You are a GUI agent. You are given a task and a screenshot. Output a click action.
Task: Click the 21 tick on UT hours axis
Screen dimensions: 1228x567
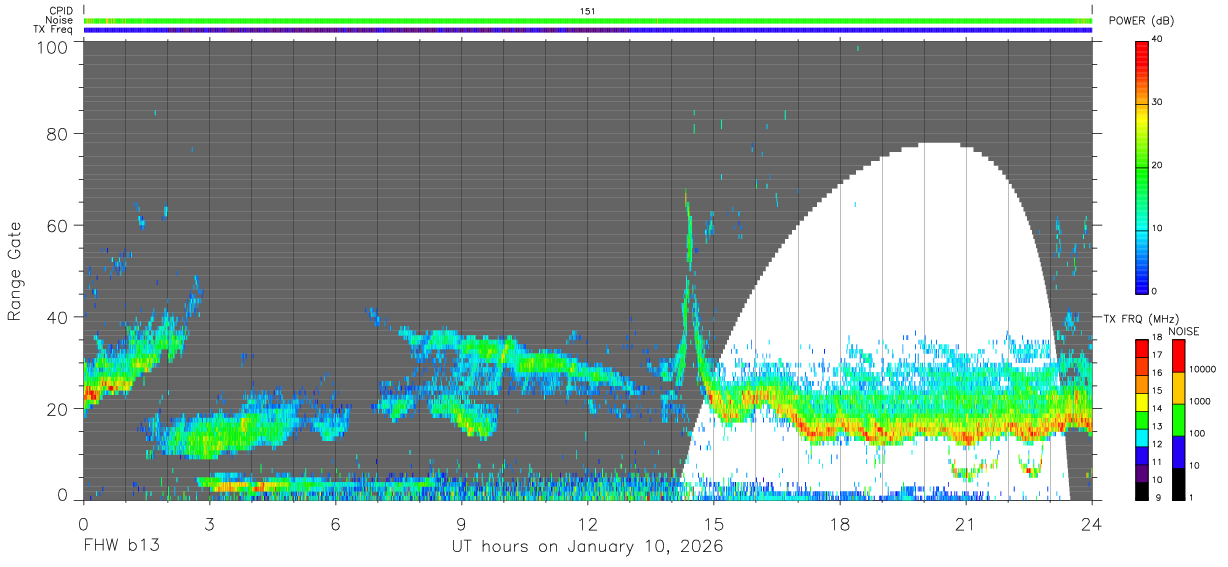pos(965,525)
